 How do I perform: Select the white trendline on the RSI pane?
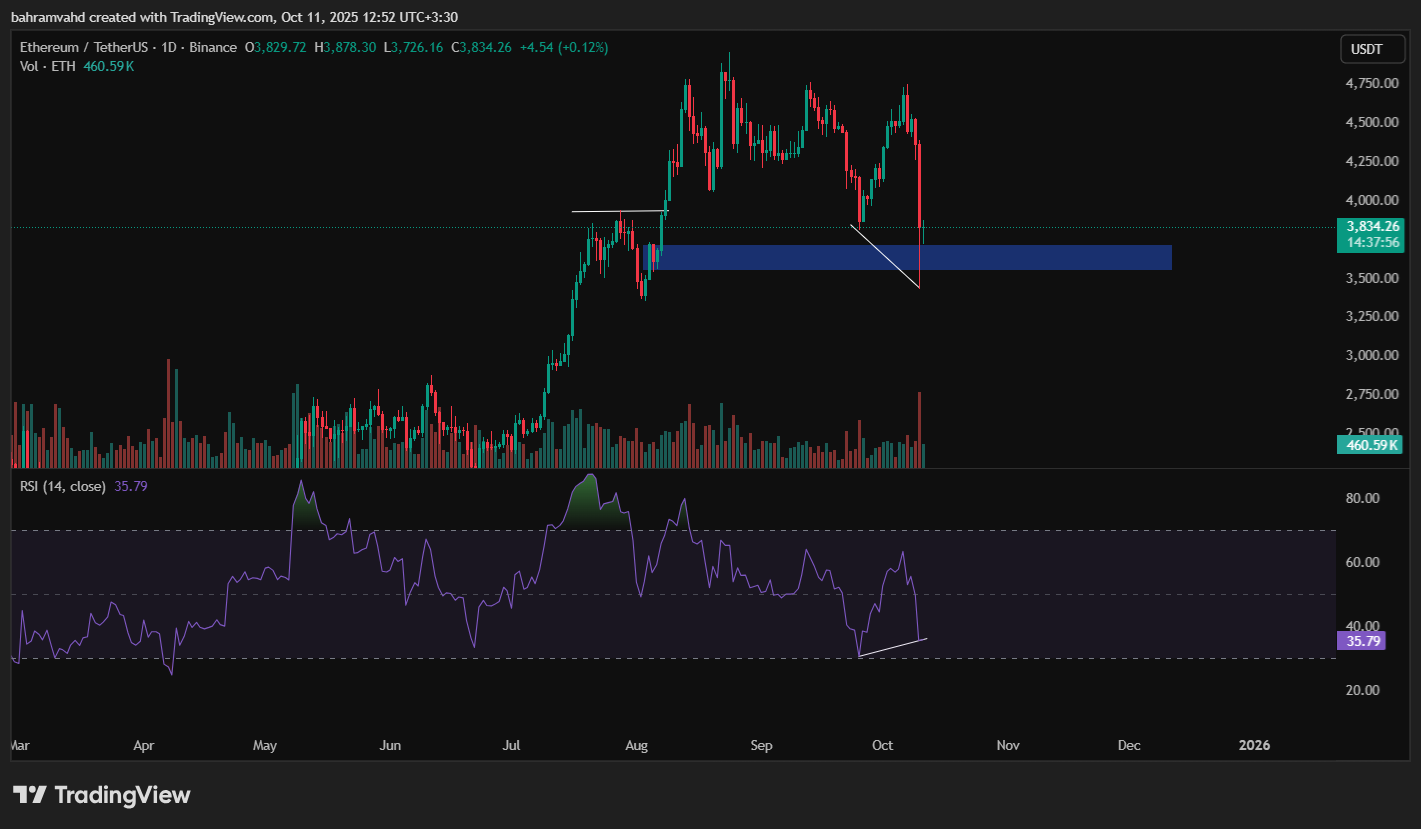pos(892,647)
